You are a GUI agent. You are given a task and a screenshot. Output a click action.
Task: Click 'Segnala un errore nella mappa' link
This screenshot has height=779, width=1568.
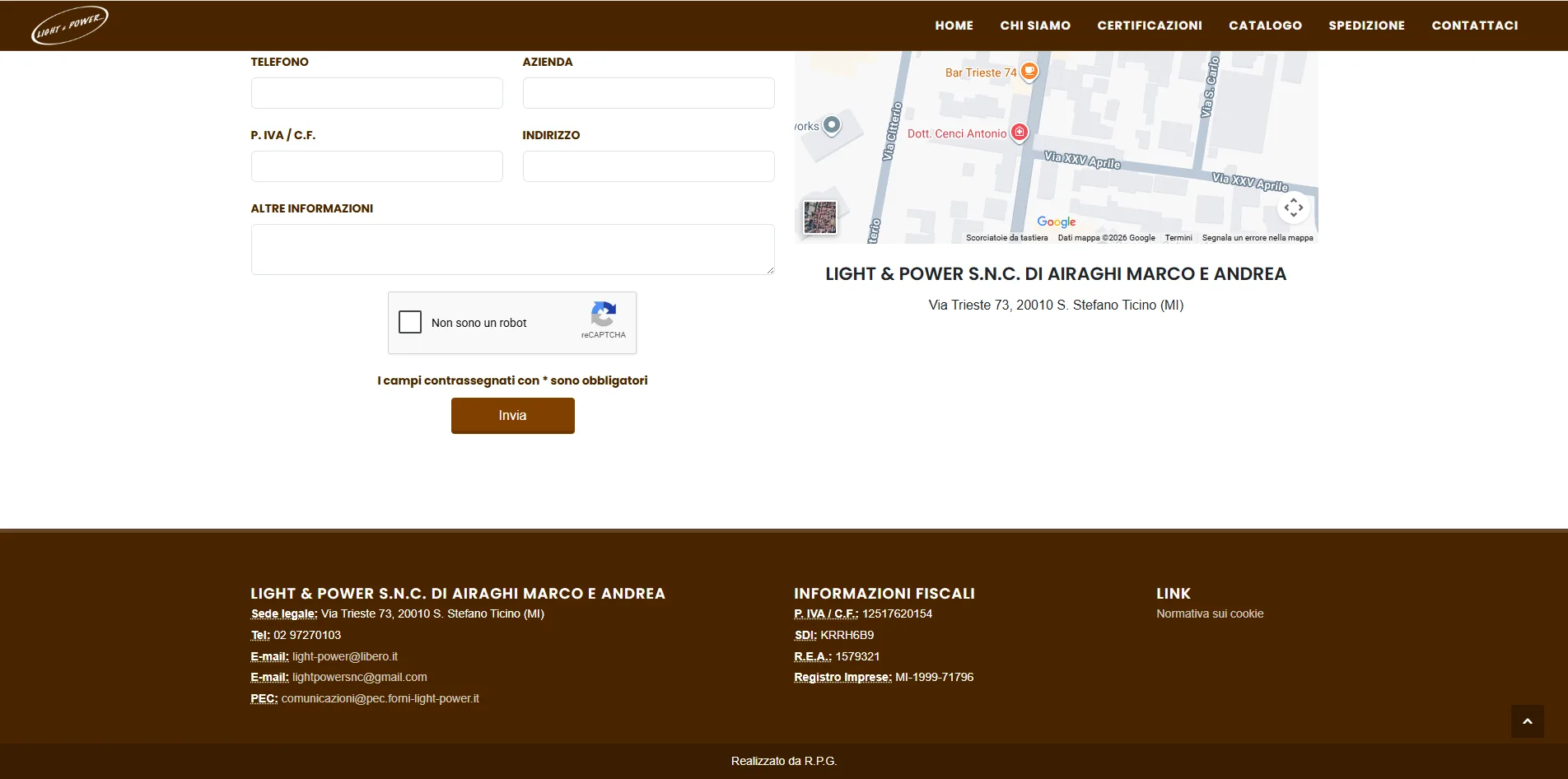point(1258,238)
